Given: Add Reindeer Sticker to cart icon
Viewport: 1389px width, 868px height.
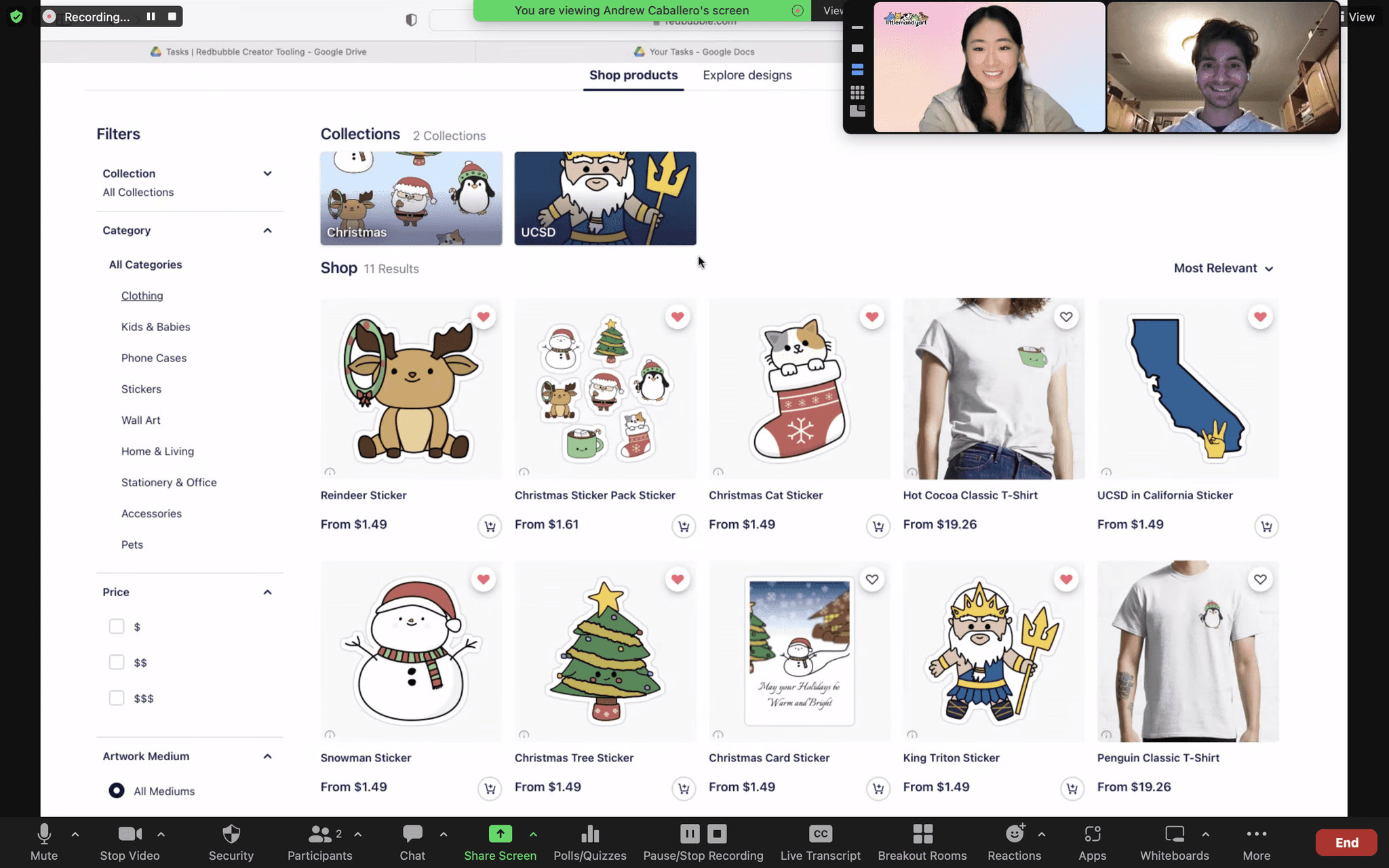Looking at the screenshot, I should pos(489,526).
